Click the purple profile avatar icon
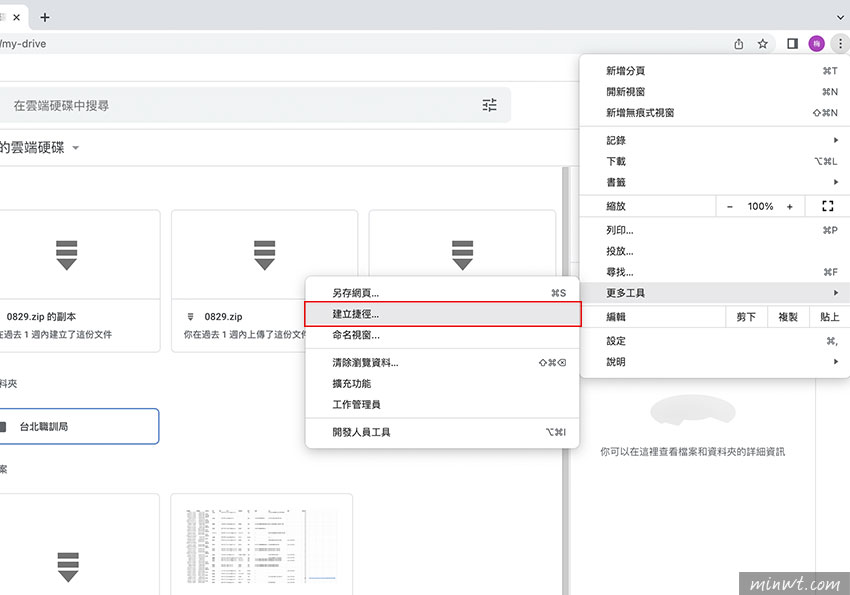The height and width of the screenshot is (595, 850). tap(816, 43)
